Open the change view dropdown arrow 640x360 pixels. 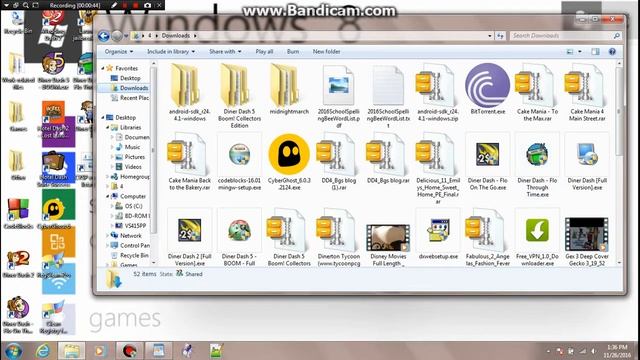[x=580, y=52]
